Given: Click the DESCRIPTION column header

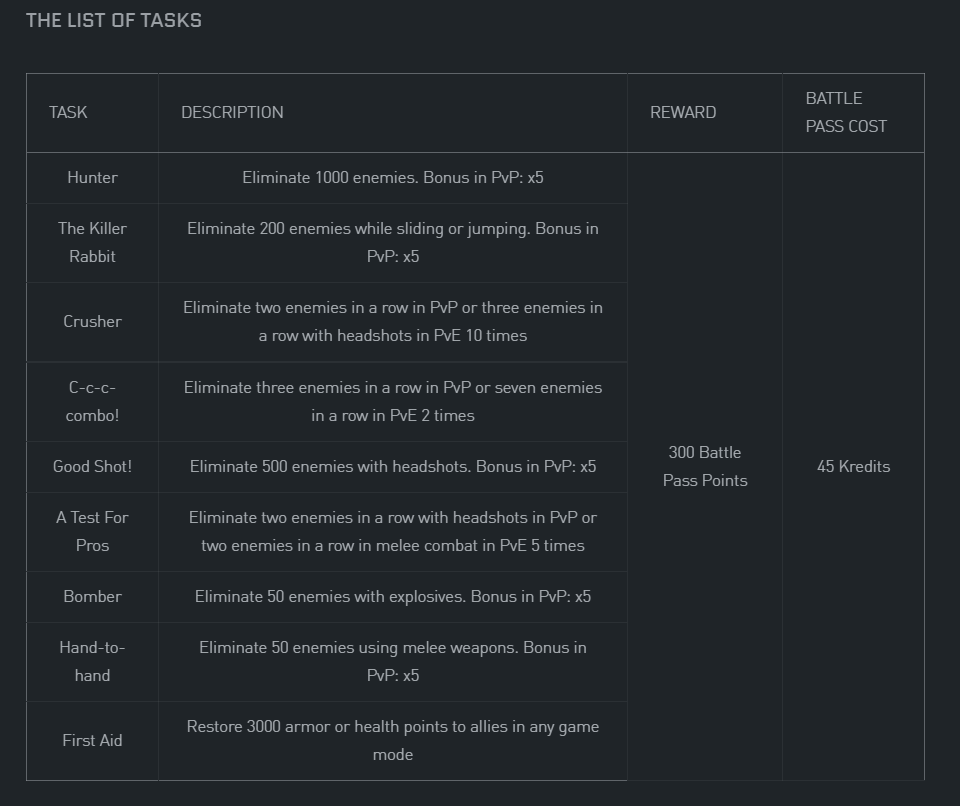Looking at the screenshot, I should click(232, 112).
